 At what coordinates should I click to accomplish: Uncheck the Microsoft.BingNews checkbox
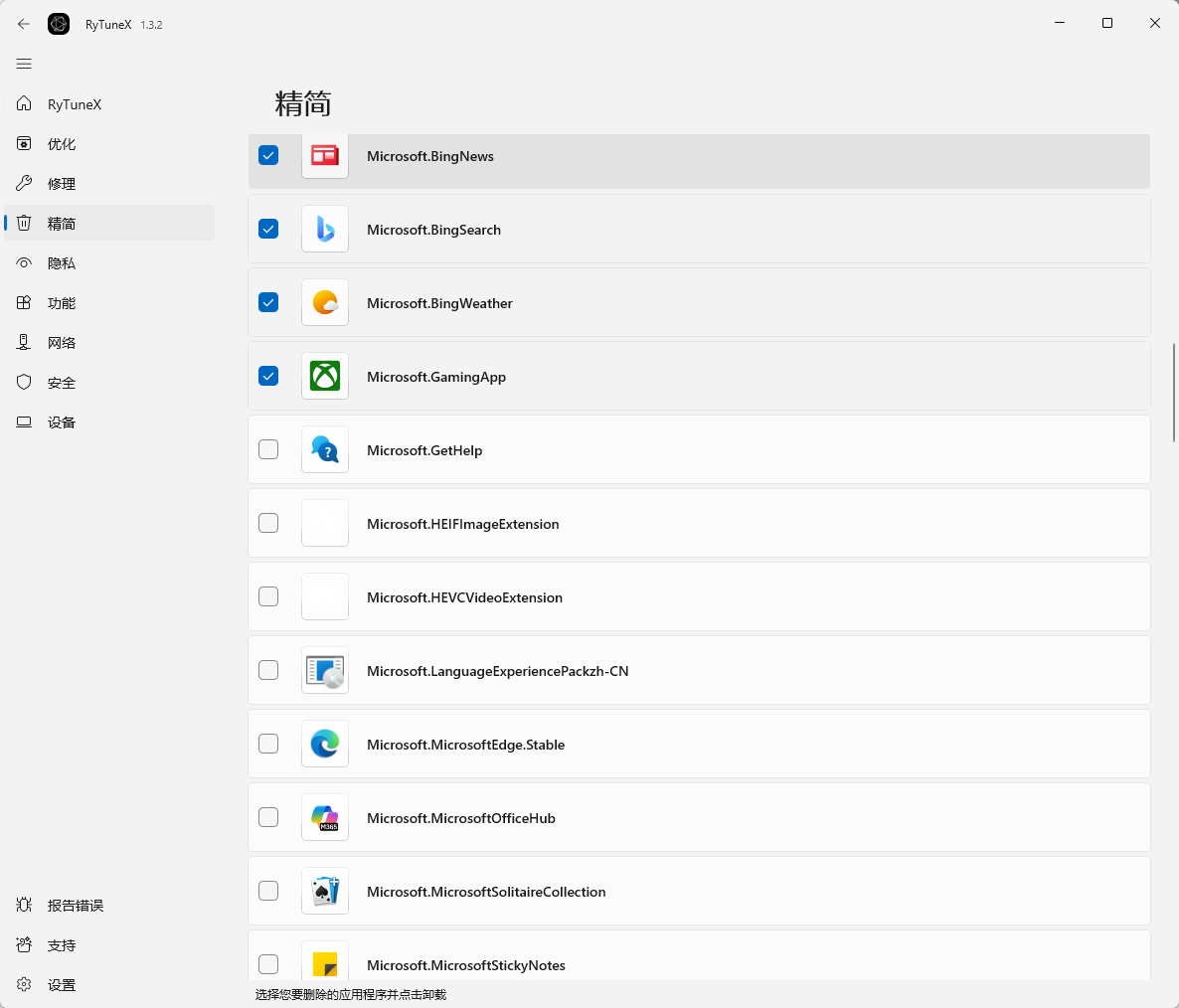tap(268, 155)
